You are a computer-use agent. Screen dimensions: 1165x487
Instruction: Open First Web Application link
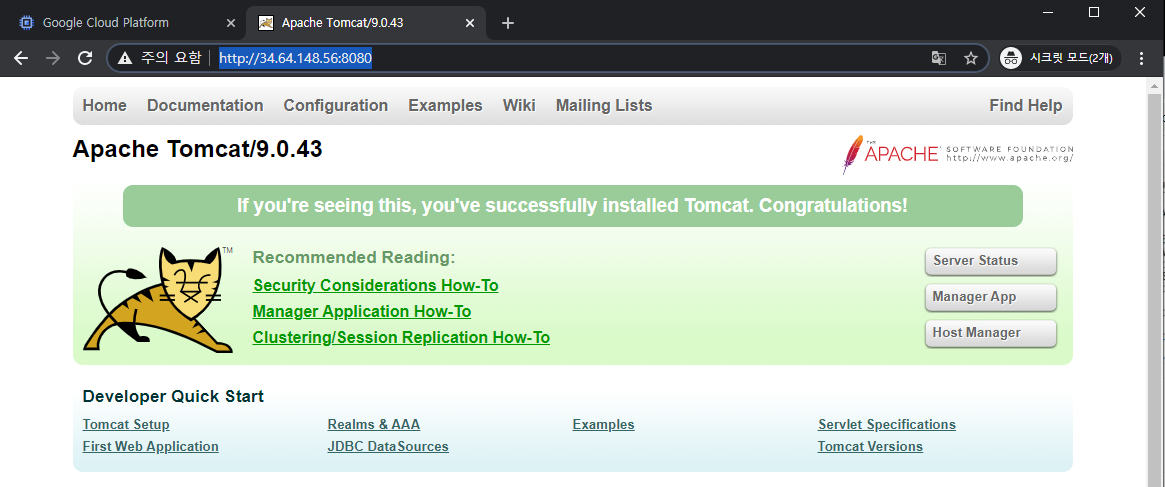coord(150,447)
